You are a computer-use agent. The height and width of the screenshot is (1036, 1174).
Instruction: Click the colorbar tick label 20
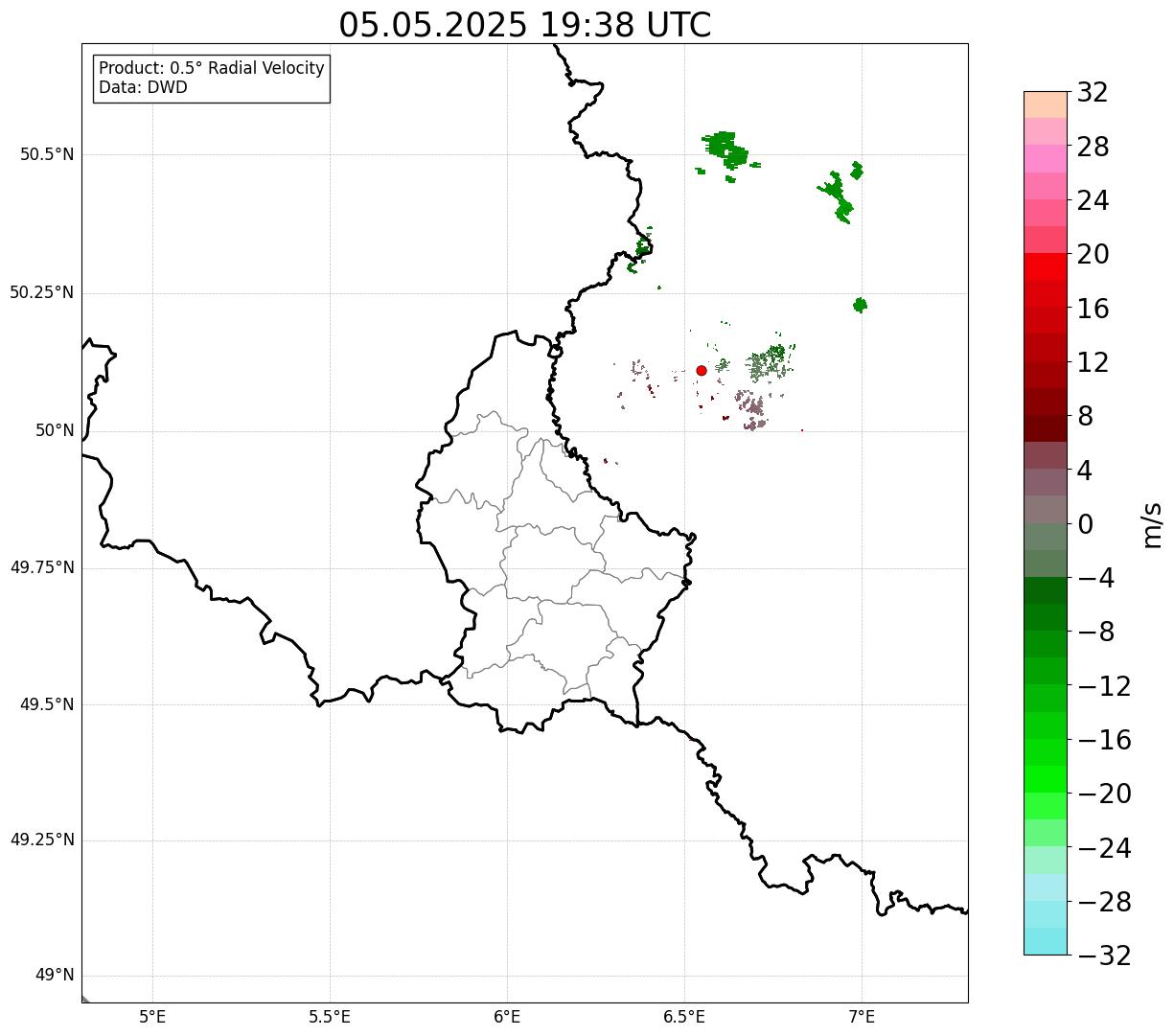[1093, 255]
